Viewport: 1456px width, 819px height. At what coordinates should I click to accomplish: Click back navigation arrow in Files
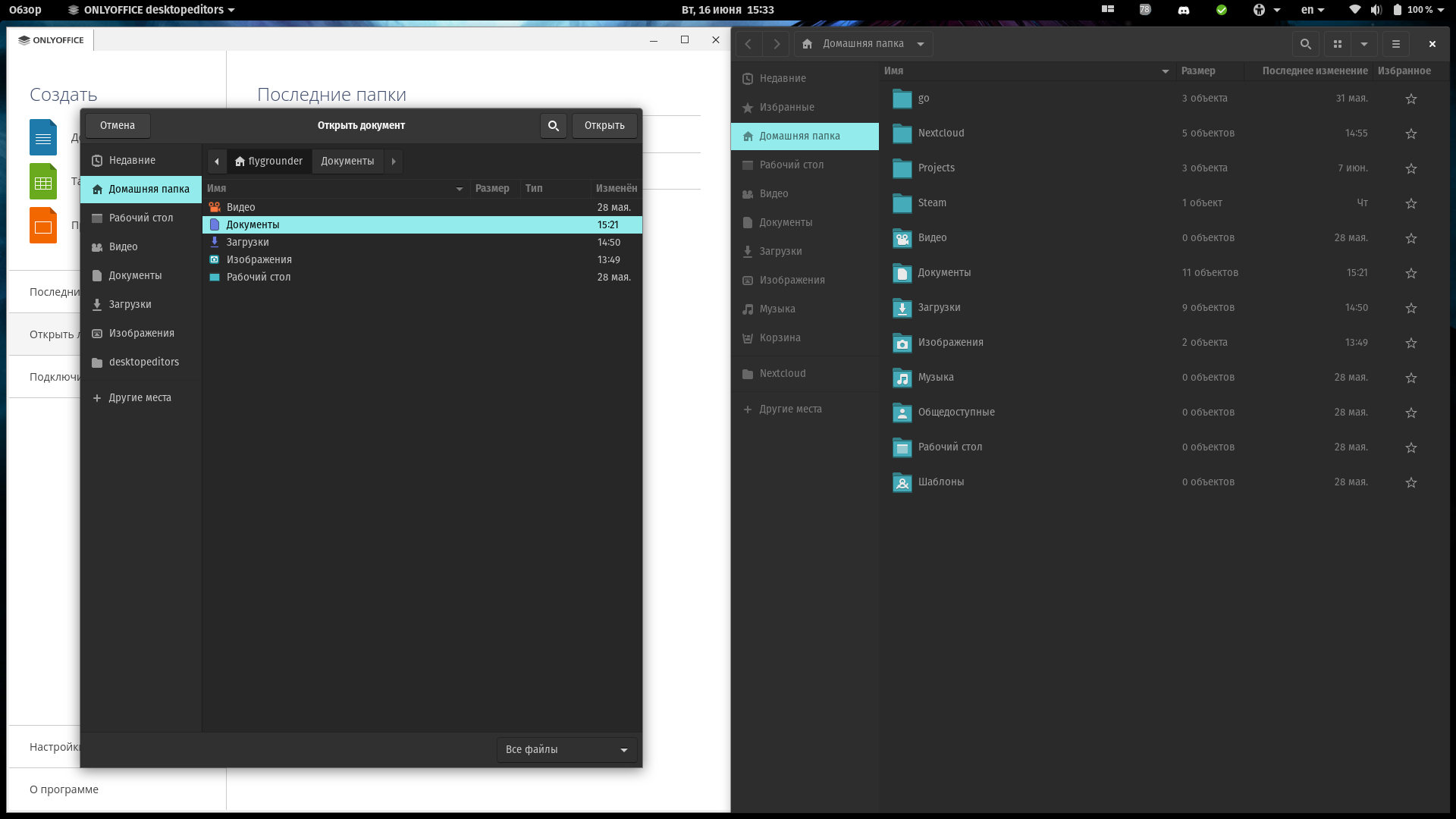(x=748, y=43)
